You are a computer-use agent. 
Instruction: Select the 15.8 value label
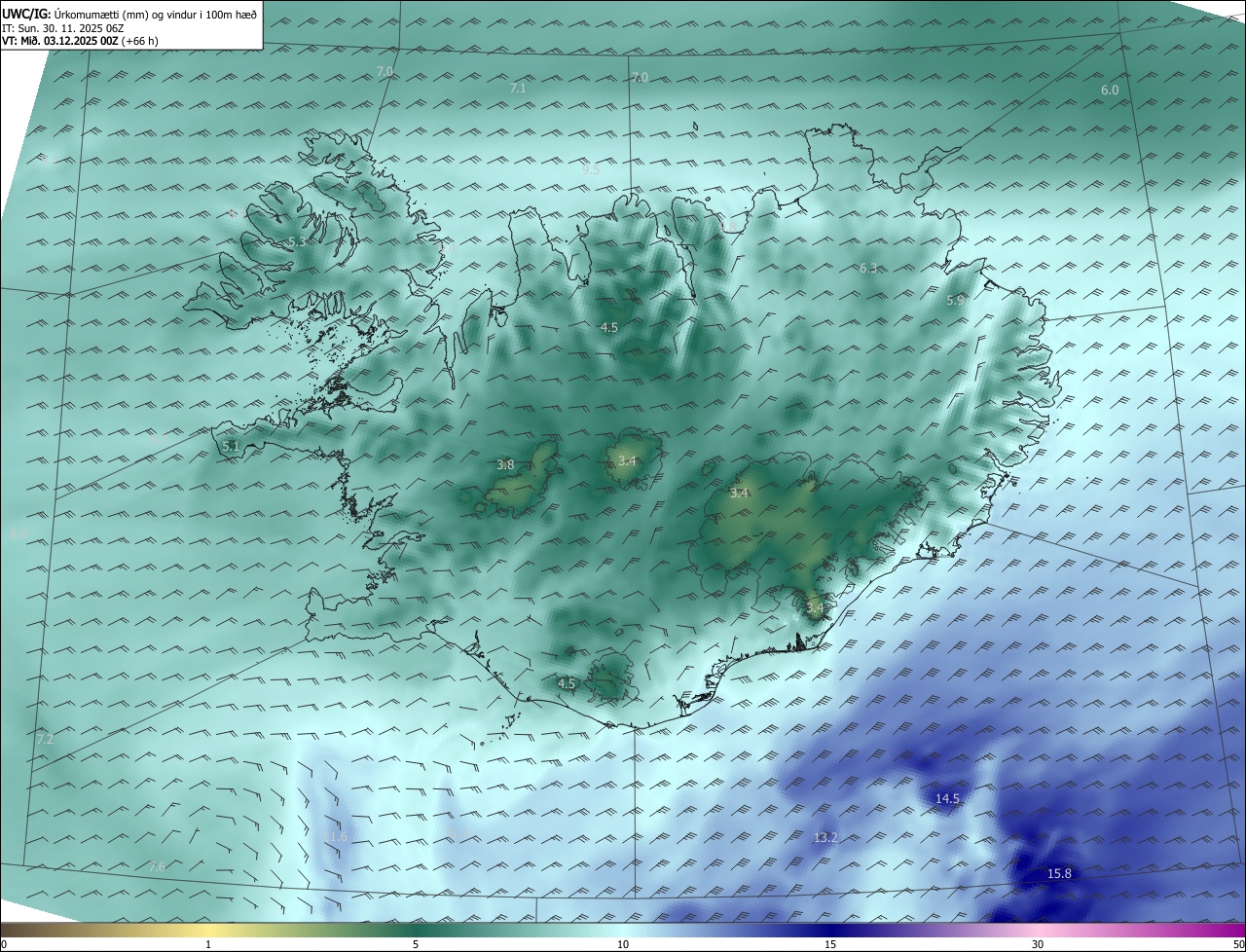pyautogui.click(x=1059, y=873)
